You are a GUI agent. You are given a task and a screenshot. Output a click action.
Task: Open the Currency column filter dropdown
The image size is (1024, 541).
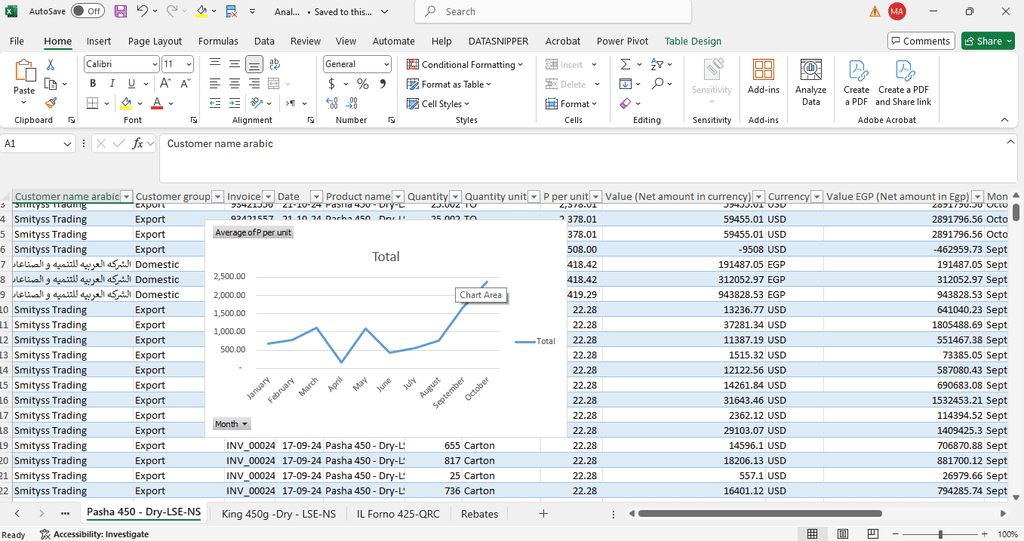coord(816,197)
